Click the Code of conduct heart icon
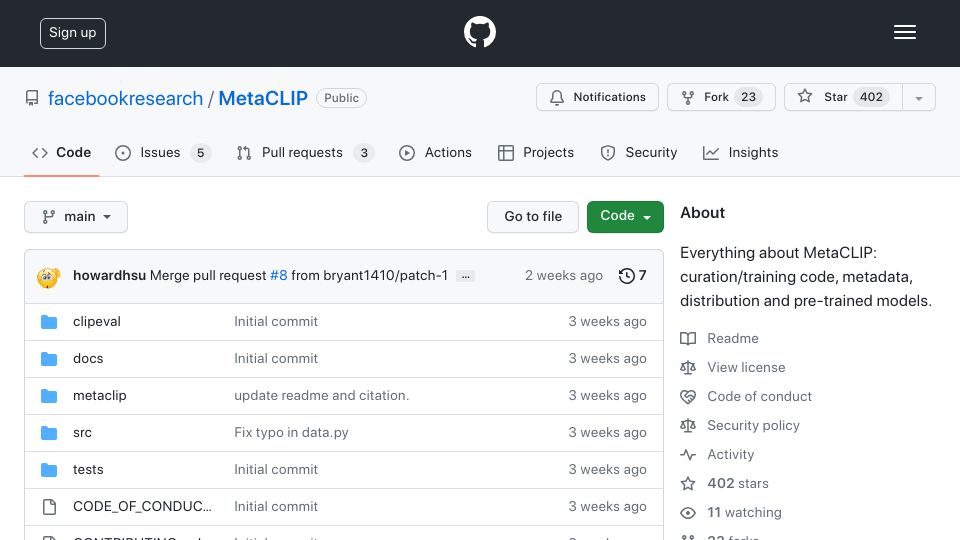Viewport: 960px width, 540px height. coord(688,397)
